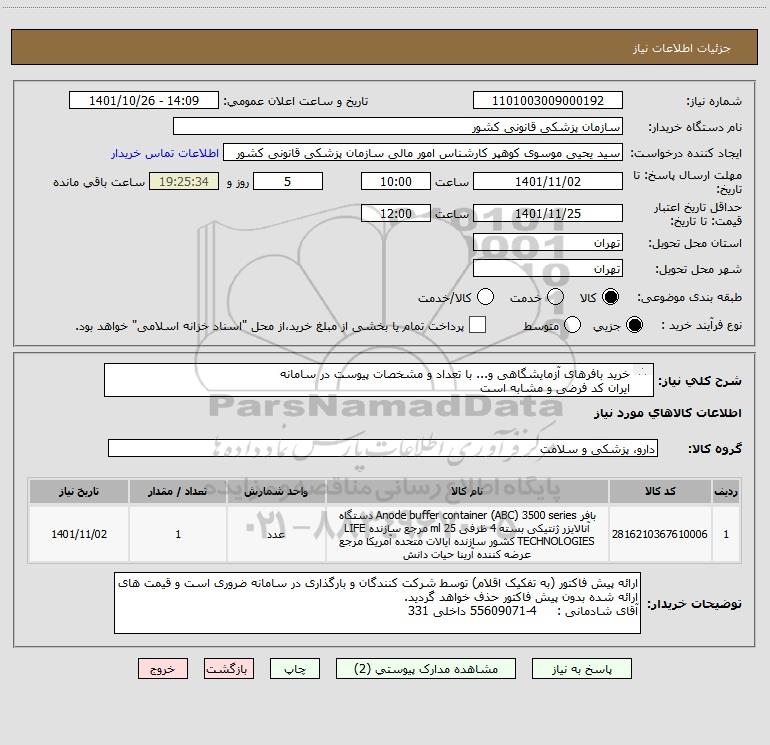Click the اطلاعات کالاهای مورد نیاز heading
770x745 pixels.
point(667,413)
